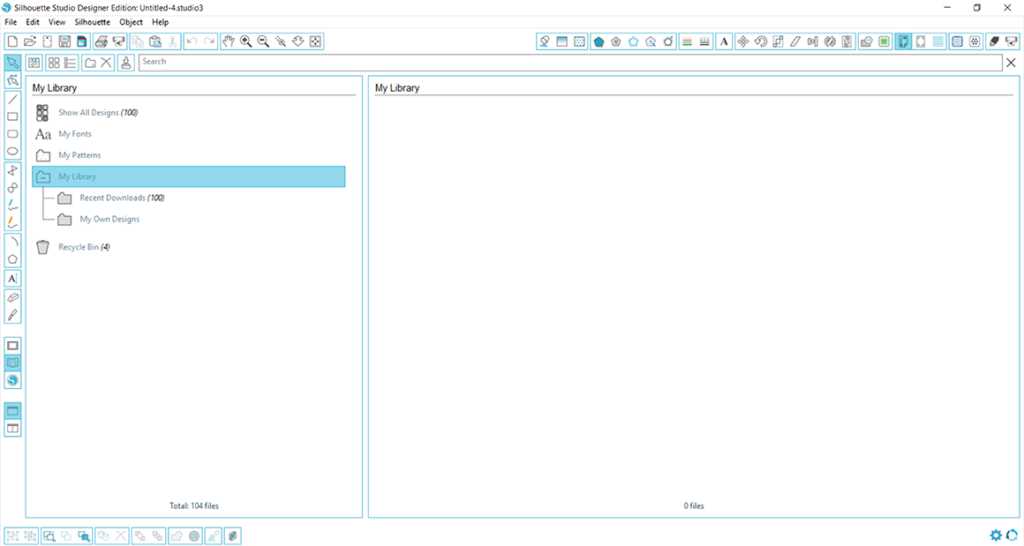
Task: Switch library to icon grid view
Action: 54,63
